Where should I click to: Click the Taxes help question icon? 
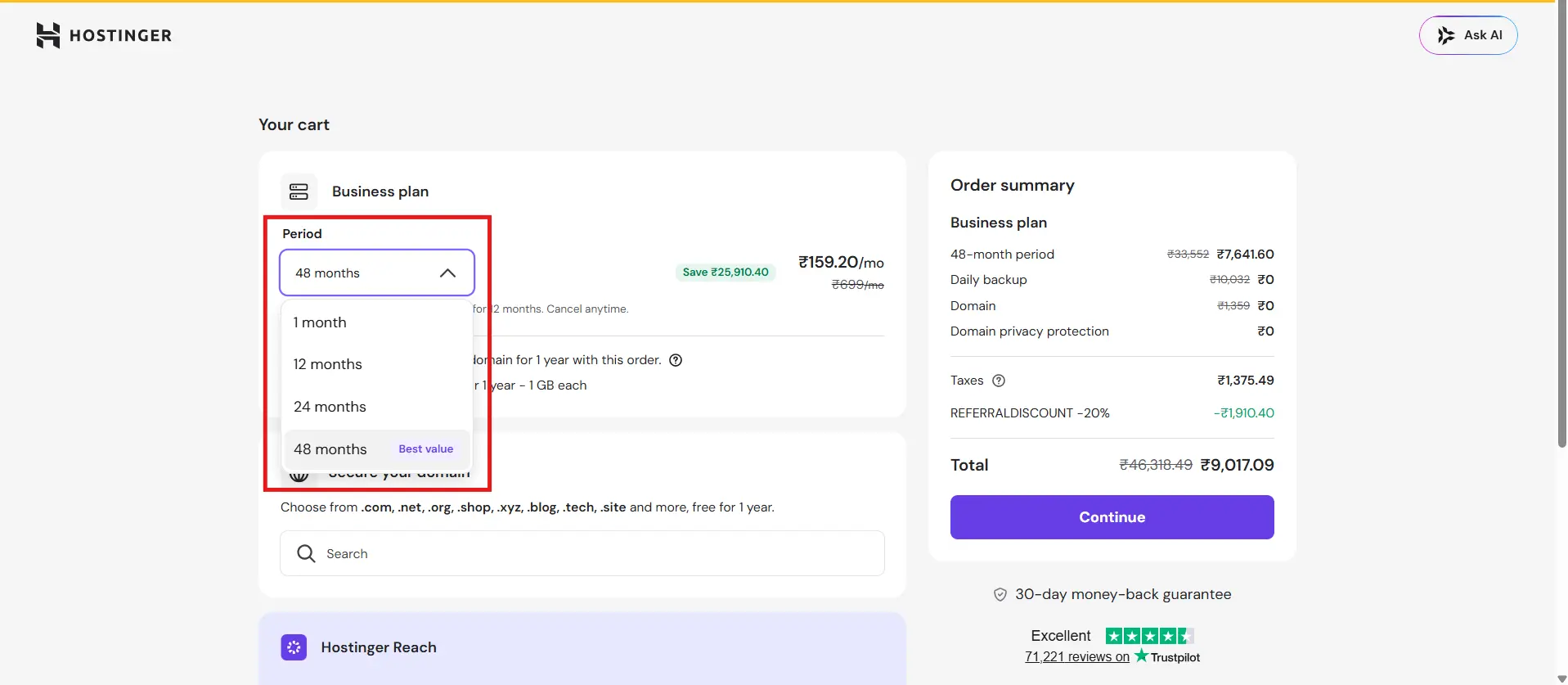point(999,381)
